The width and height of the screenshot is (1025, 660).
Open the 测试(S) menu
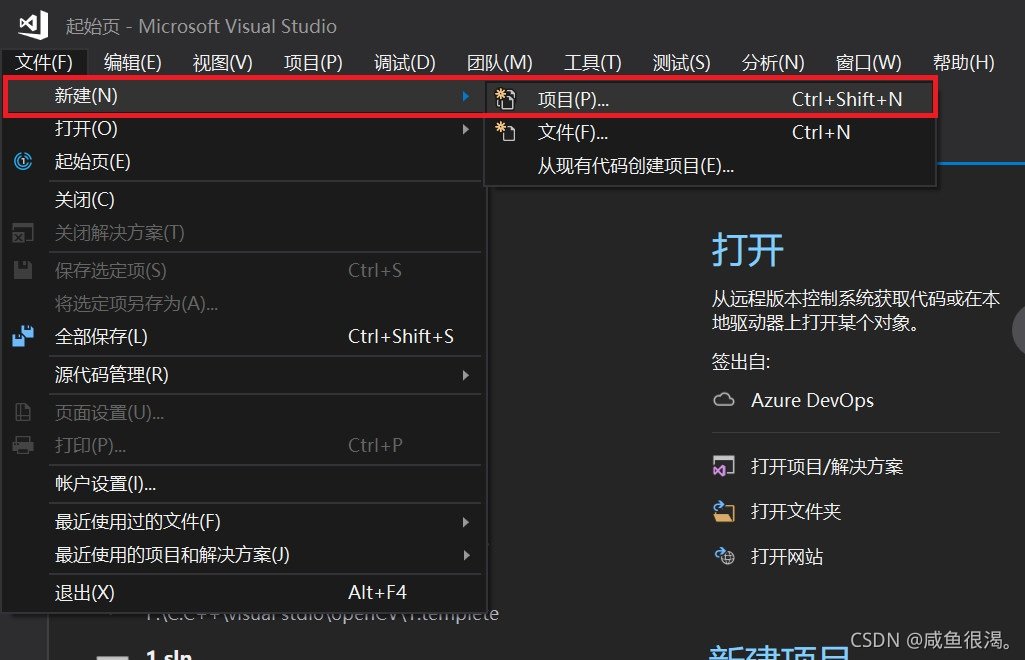pyautogui.click(x=681, y=63)
